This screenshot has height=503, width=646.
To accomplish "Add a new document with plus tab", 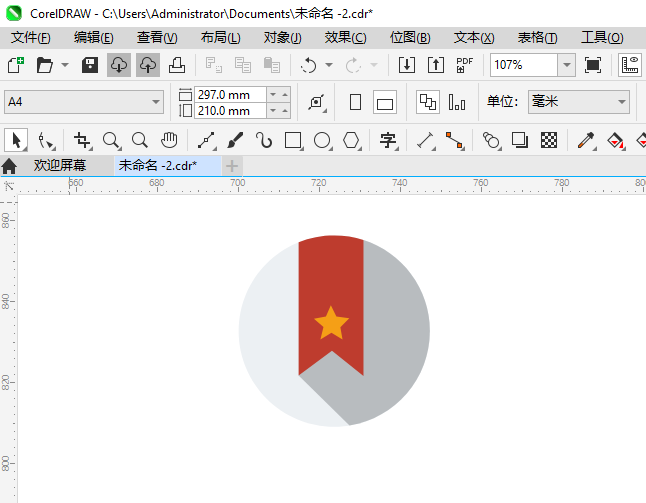I will [232, 166].
